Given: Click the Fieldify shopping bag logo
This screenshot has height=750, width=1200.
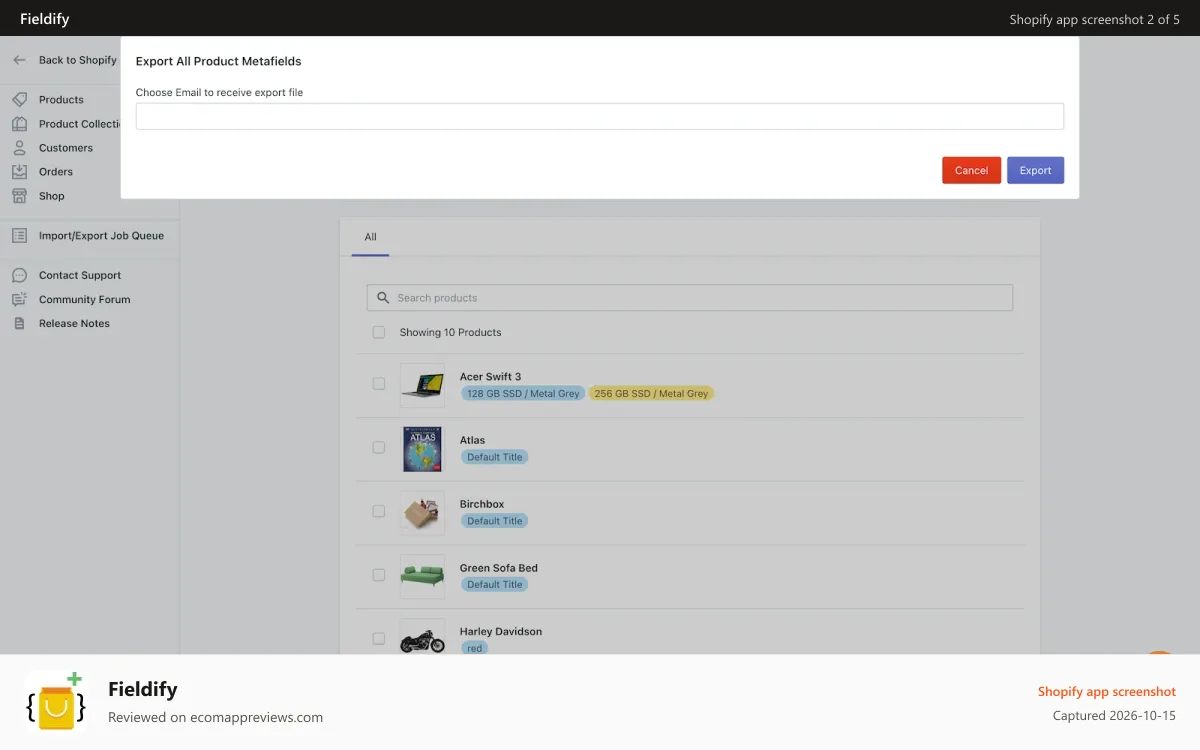Looking at the screenshot, I should [55, 702].
